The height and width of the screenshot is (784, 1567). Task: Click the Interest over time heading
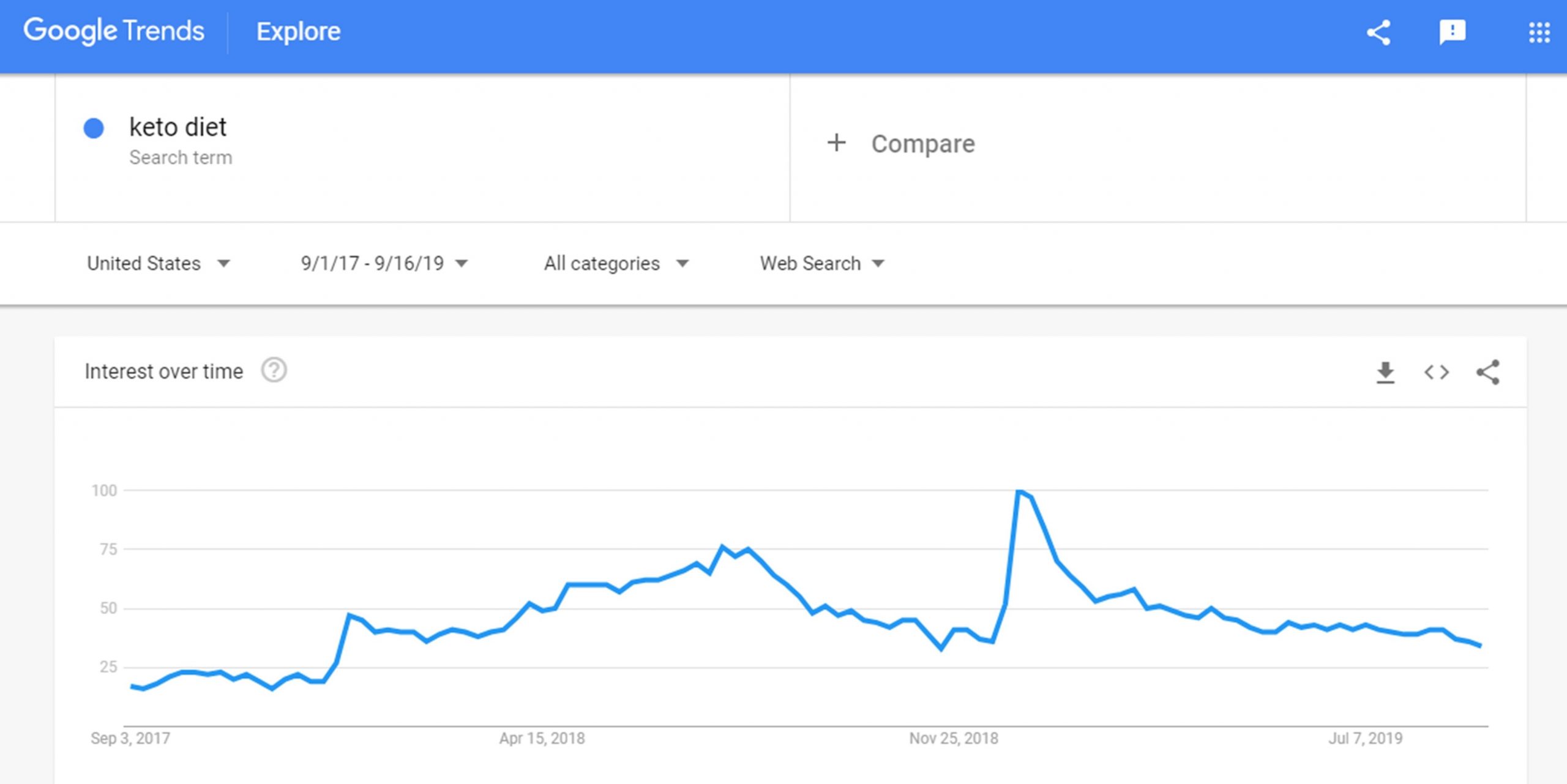pos(163,371)
